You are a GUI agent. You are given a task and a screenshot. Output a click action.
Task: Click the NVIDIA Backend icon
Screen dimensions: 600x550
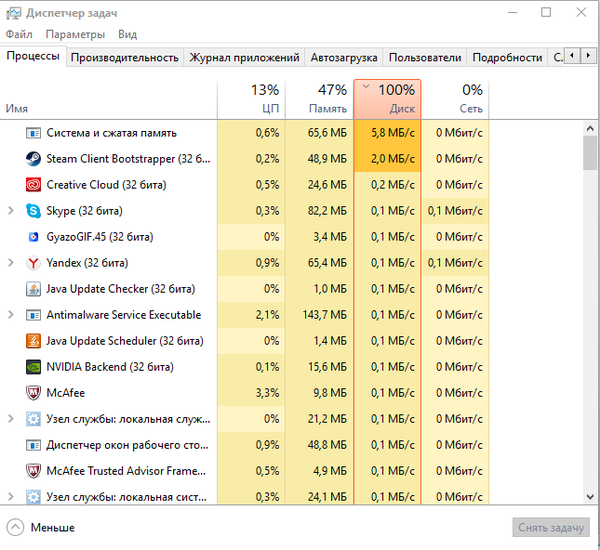coord(33,367)
